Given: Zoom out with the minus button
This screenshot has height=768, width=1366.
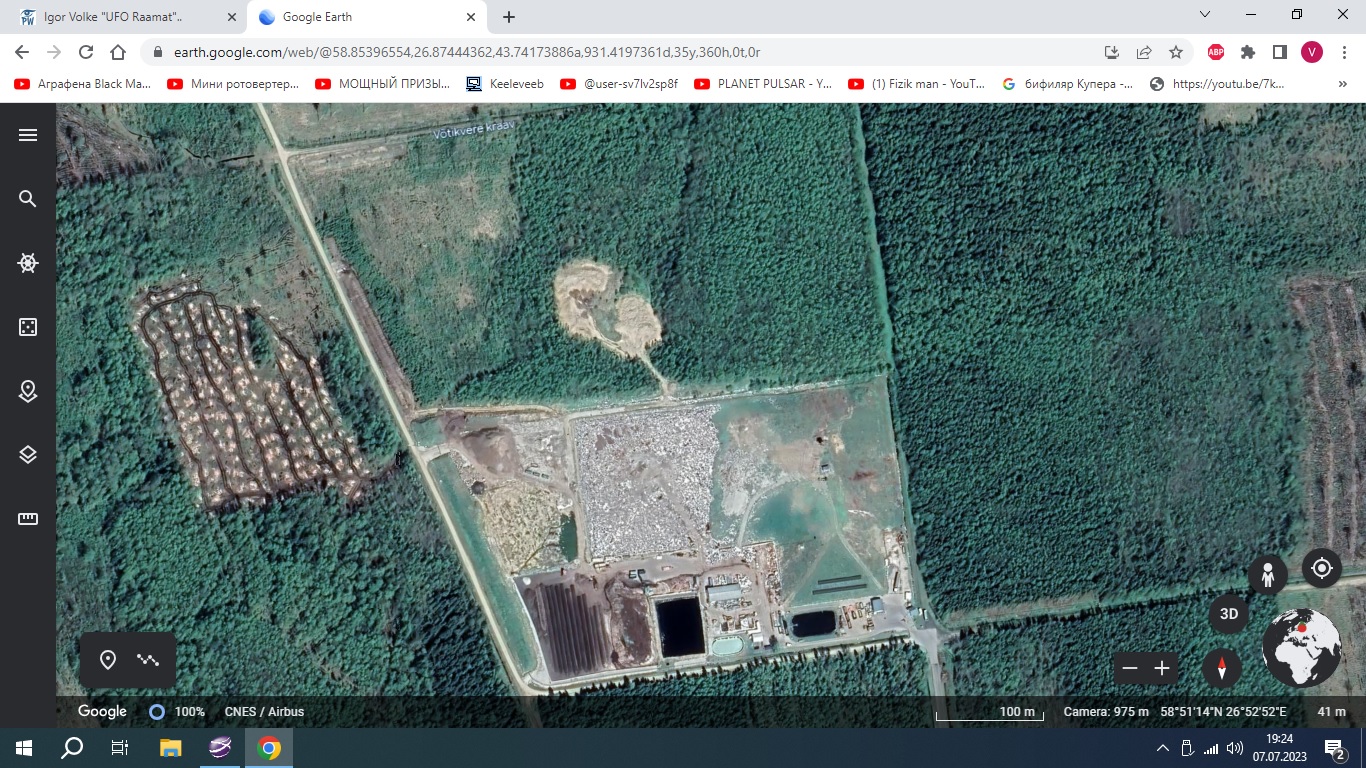Looking at the screenshot, I should click(x=1130, y=668).
